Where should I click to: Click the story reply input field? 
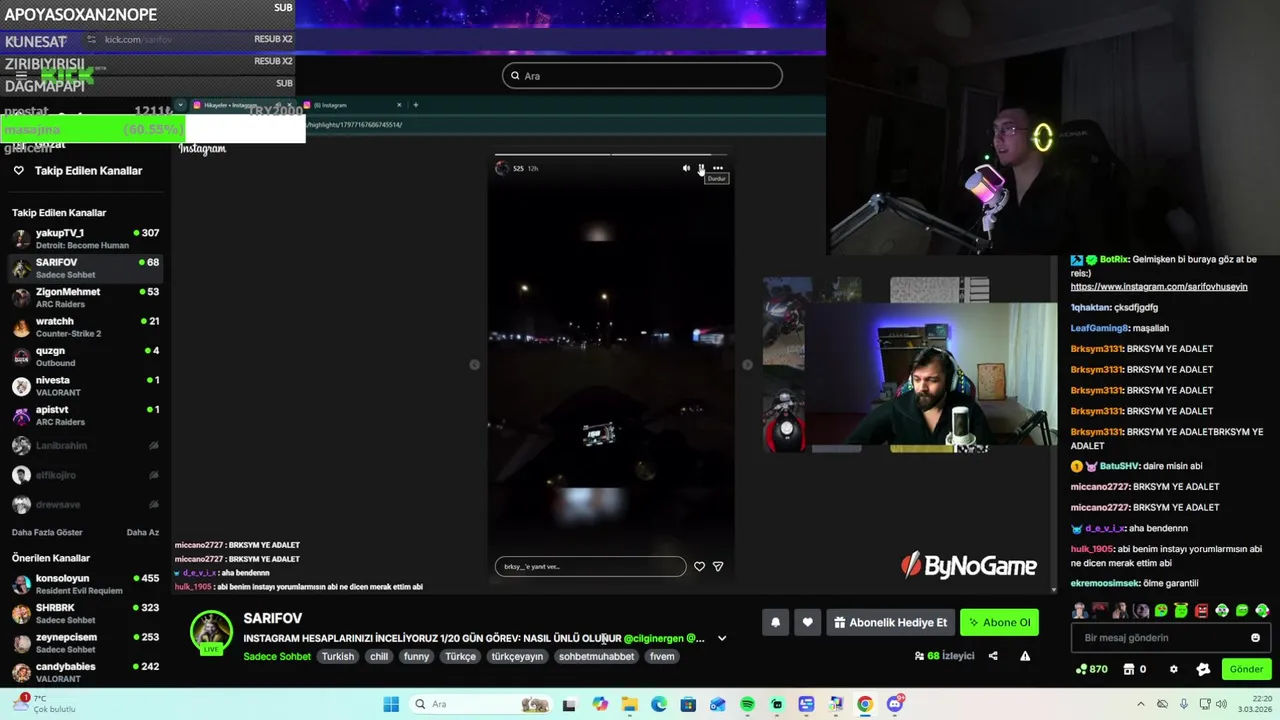(590, 566)
